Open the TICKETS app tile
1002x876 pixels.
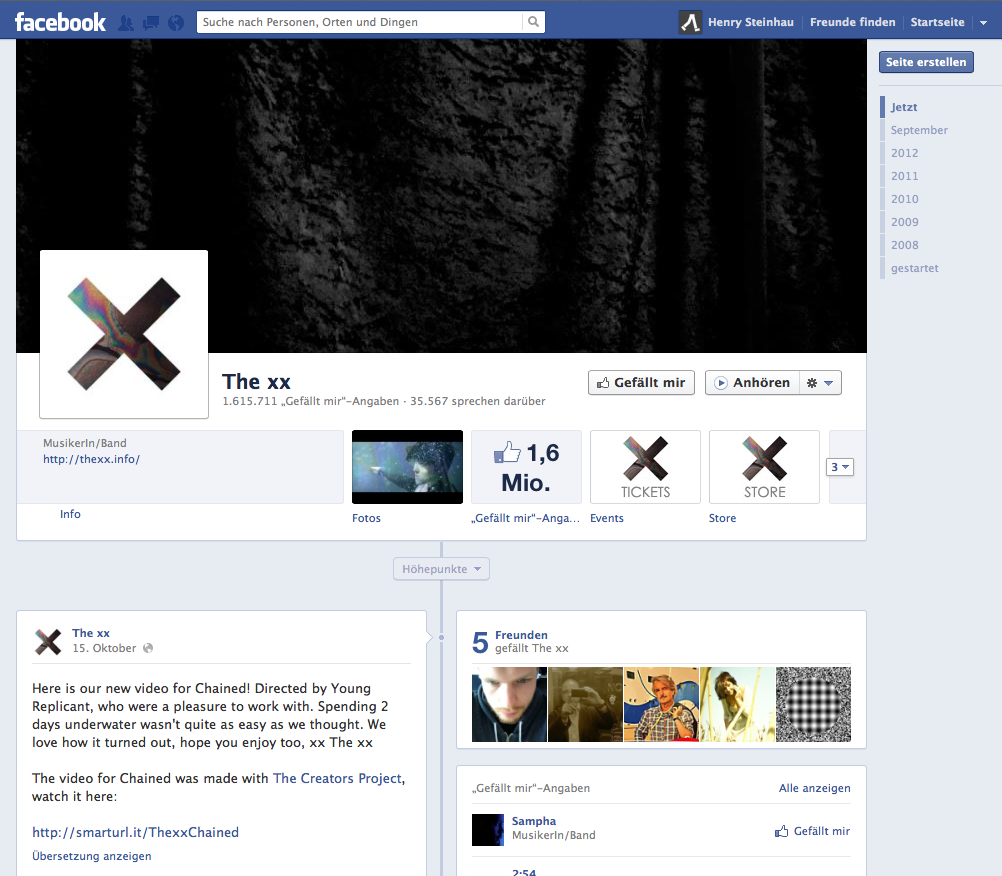pyautogui.click(x=645, y=467)
